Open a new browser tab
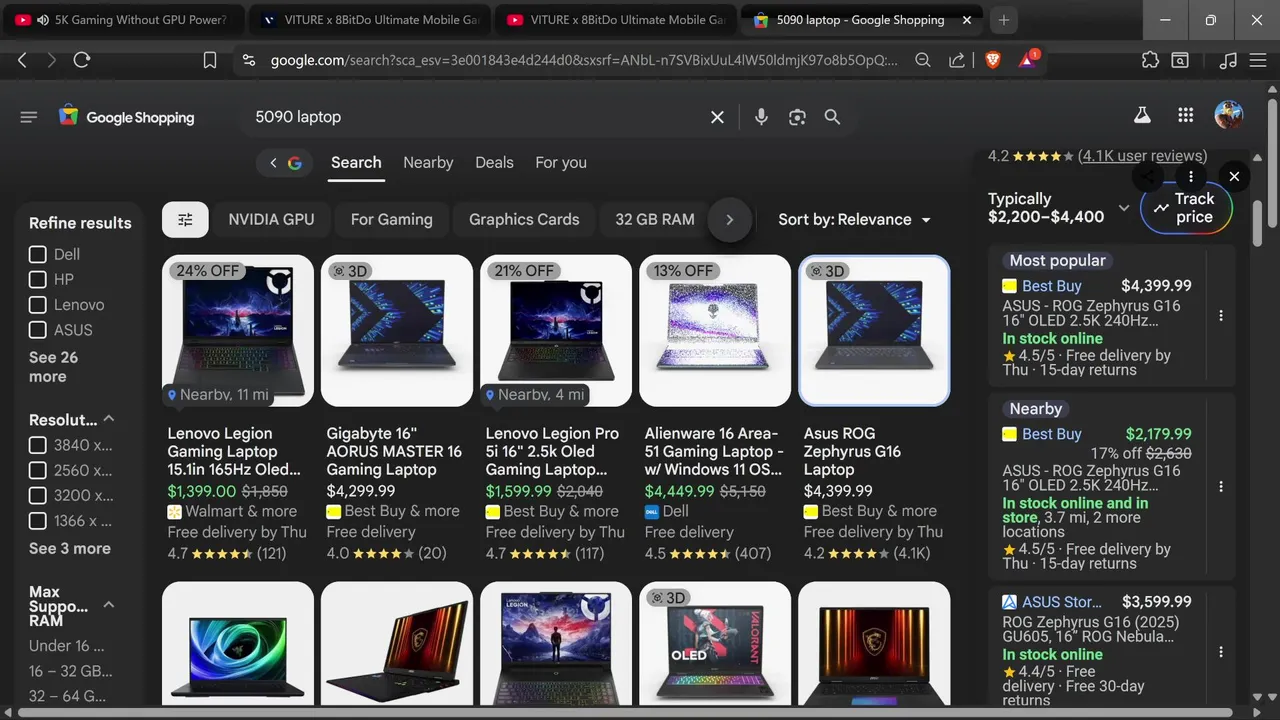1280x720 pixels. coord(1004,20)
